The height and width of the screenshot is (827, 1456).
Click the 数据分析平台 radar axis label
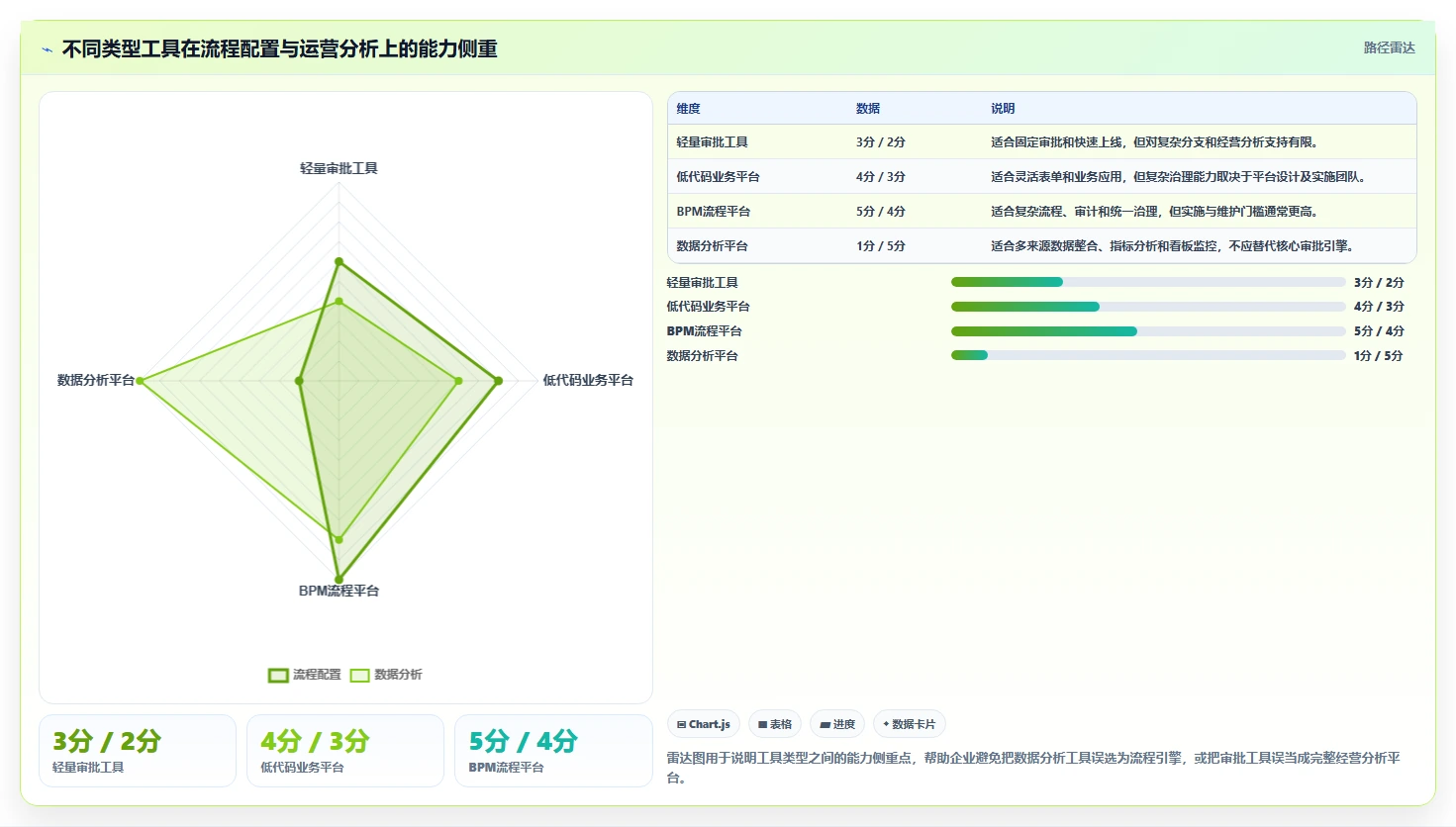(x=96, y=380)
